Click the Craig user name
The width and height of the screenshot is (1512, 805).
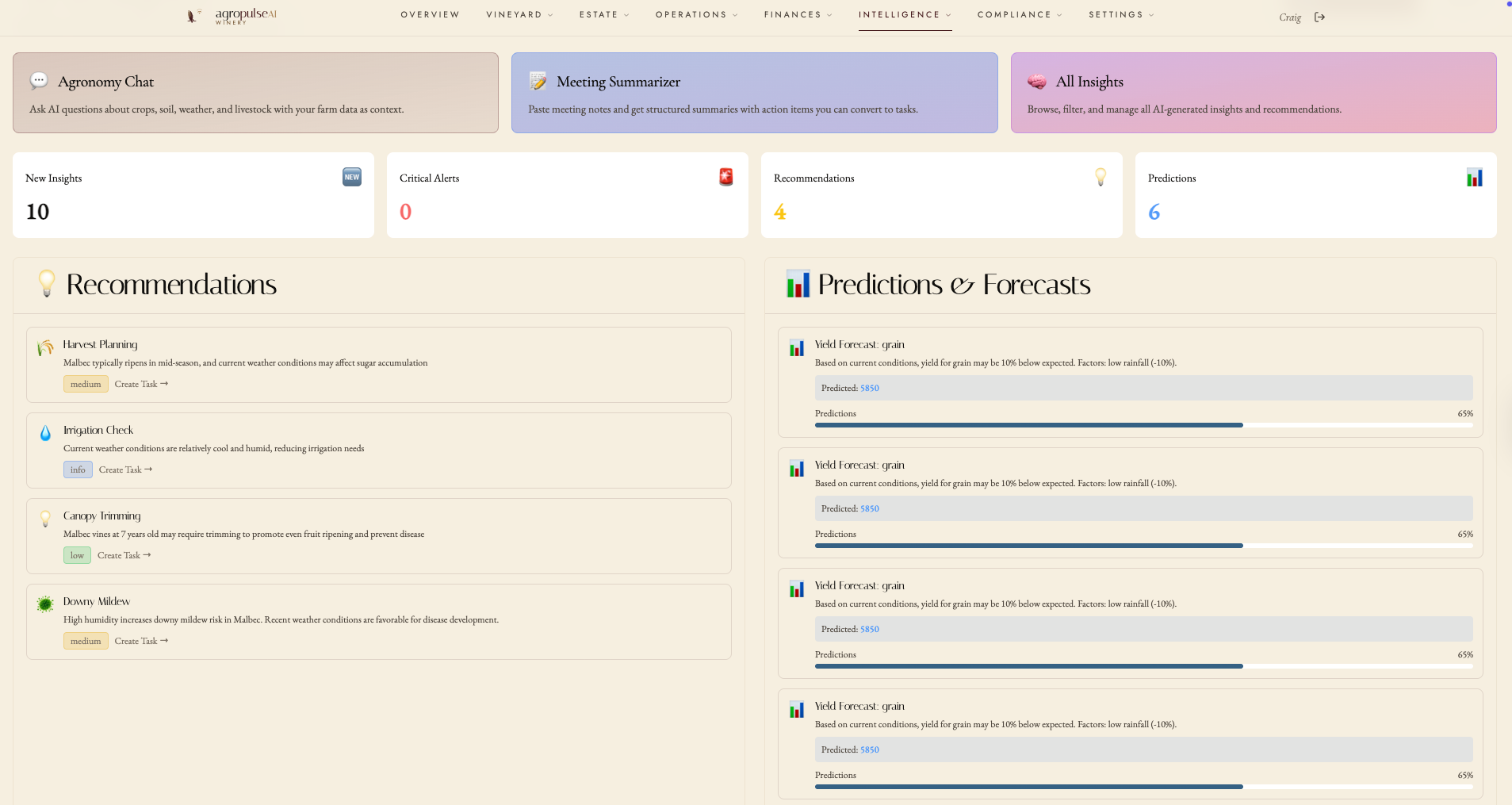pyautogui.click(x=1290, y=17)
